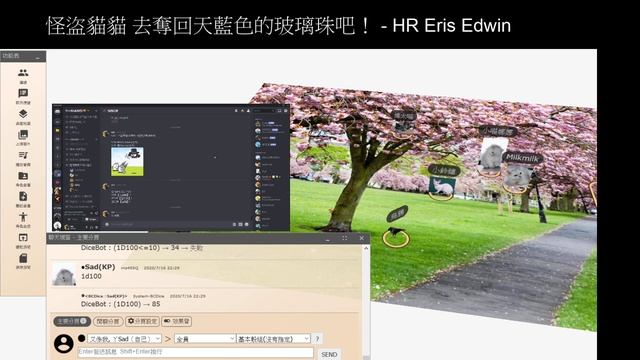Select the main chat tab with unread badge

click(x=72, y=321)
